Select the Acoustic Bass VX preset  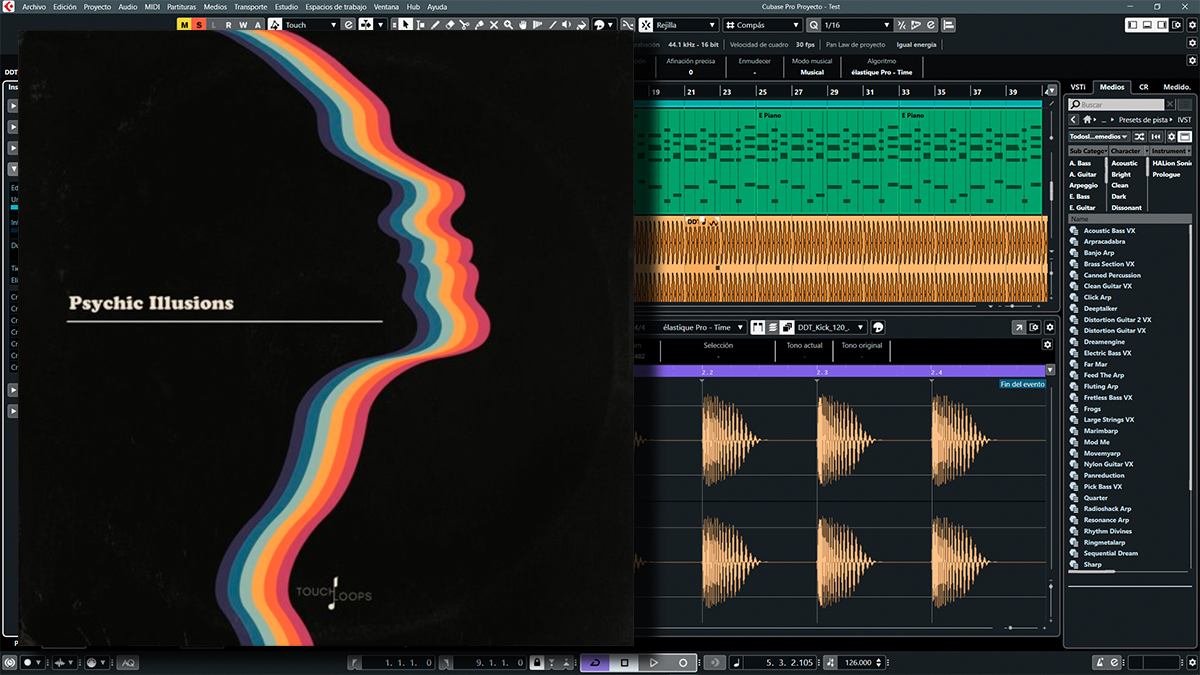coord(1109,231)
